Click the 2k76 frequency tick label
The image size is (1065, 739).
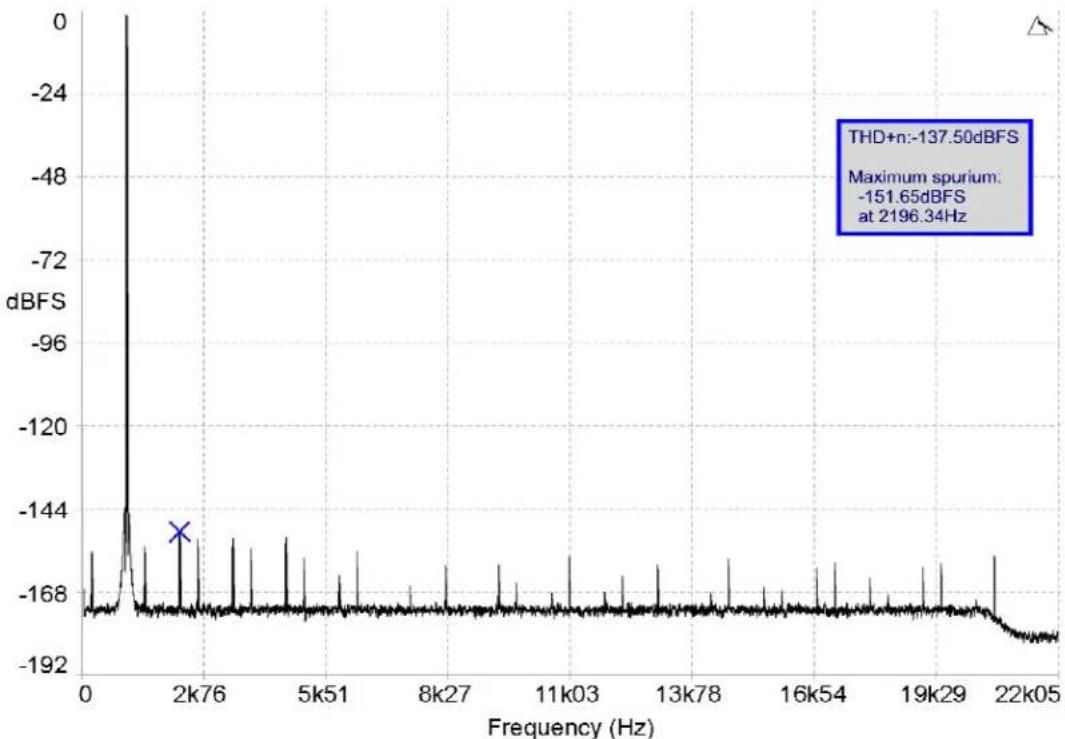click(198, 695)
